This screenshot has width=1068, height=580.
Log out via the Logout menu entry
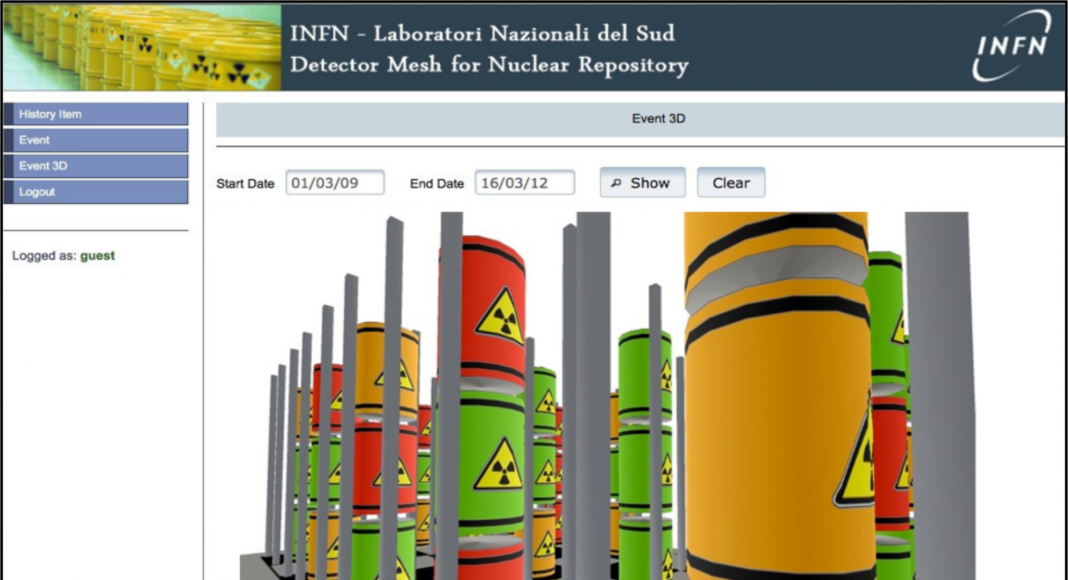click(96, 192)
